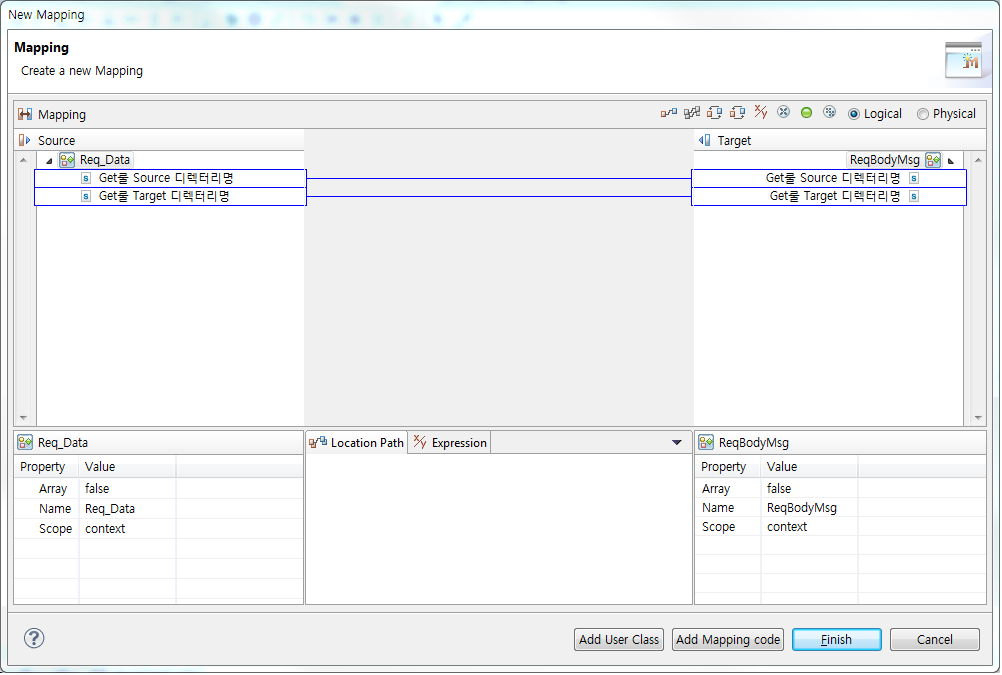This screenshot has width=1002, height=675.
Task: Click the Finish button
Action: coord(836,639)
